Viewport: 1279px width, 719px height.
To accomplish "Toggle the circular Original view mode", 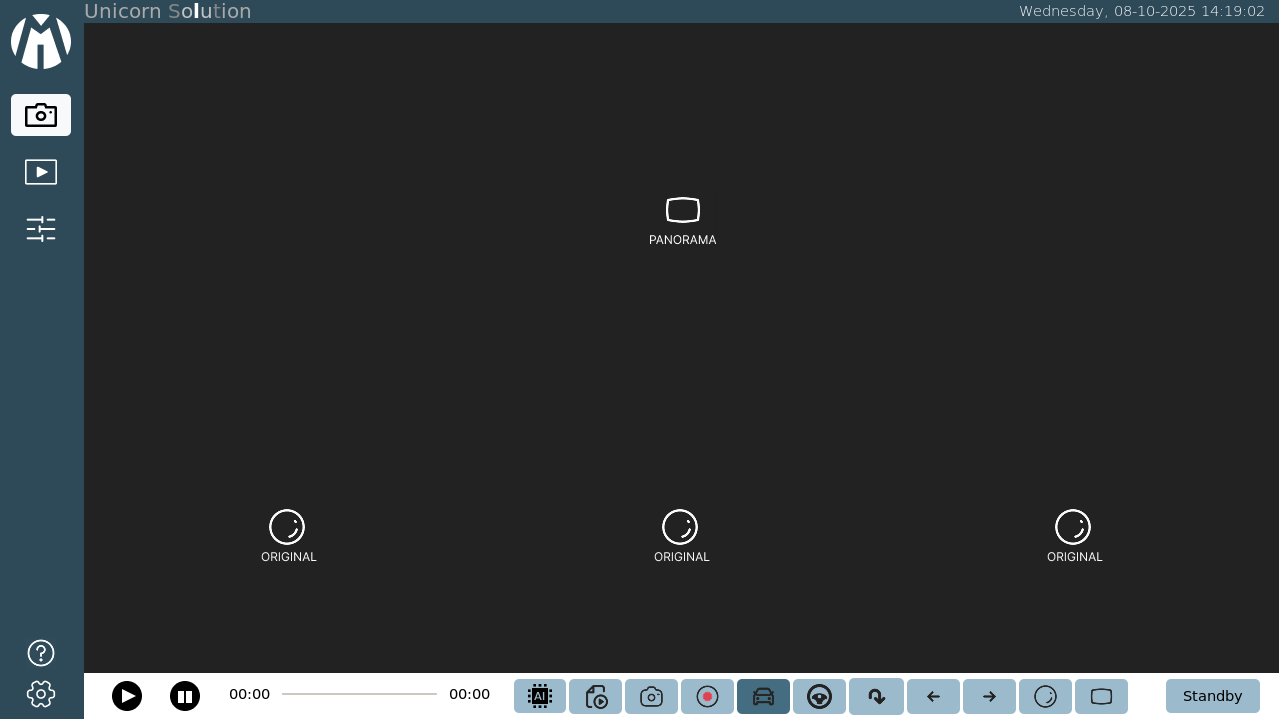I will 1045,696.
